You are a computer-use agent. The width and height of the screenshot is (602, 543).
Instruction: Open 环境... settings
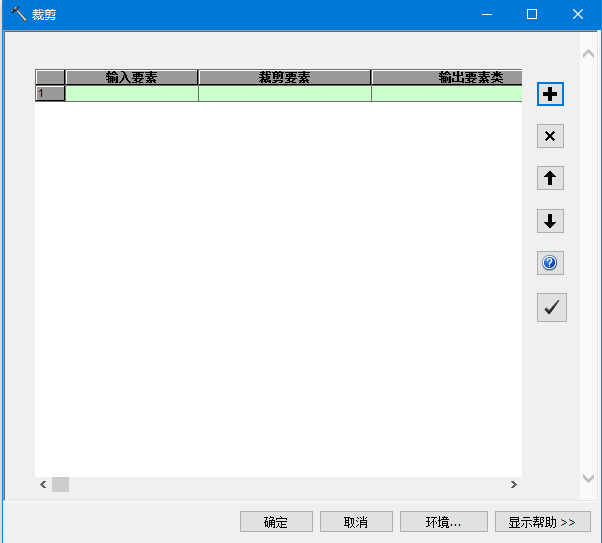(x=443, y=521)
